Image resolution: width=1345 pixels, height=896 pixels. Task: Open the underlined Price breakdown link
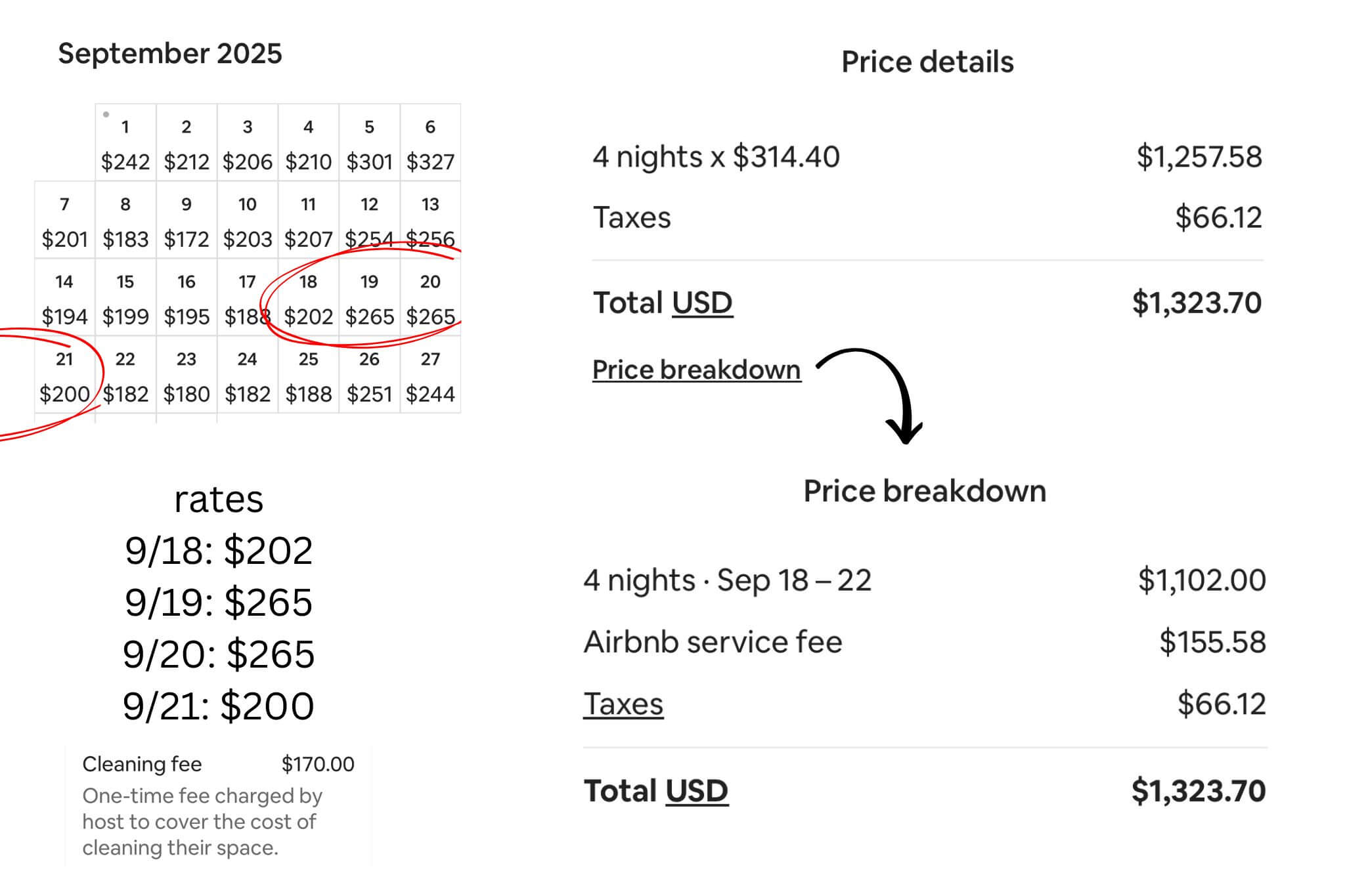click(x=696, y=370)
